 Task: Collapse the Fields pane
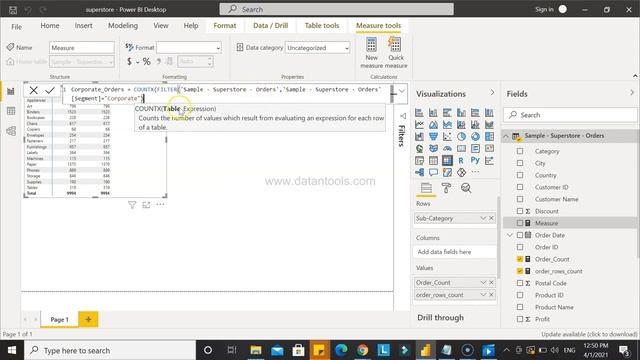pos(632,93)
